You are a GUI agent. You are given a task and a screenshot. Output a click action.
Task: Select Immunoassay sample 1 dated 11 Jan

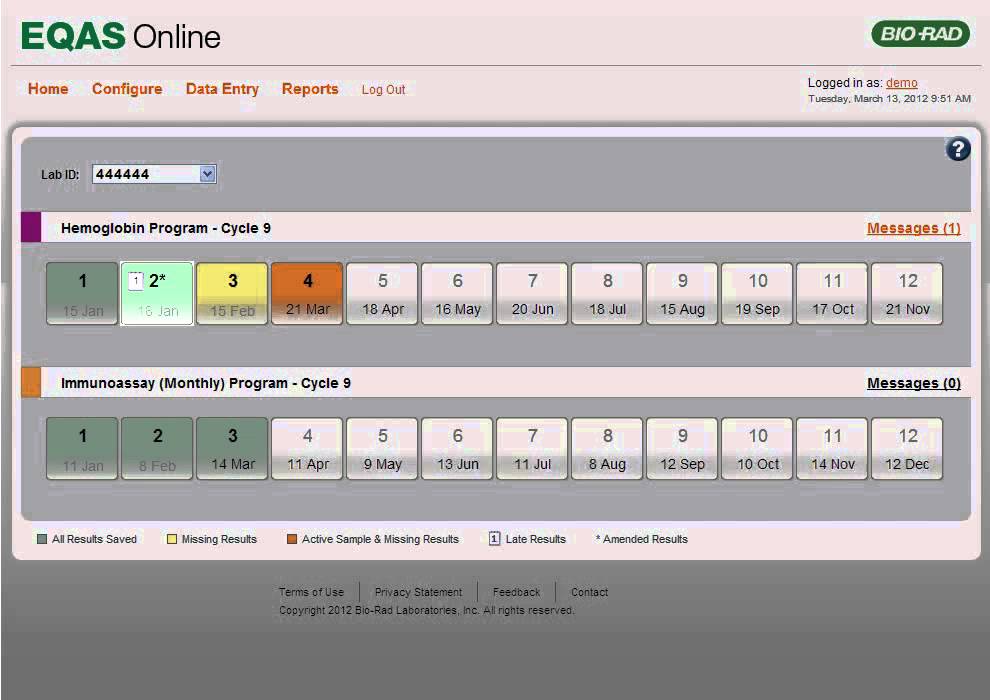pos(82,449)
